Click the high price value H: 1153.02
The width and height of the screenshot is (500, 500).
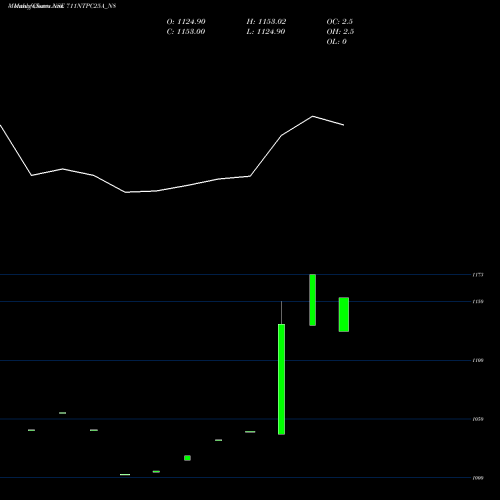coord(266,22)
